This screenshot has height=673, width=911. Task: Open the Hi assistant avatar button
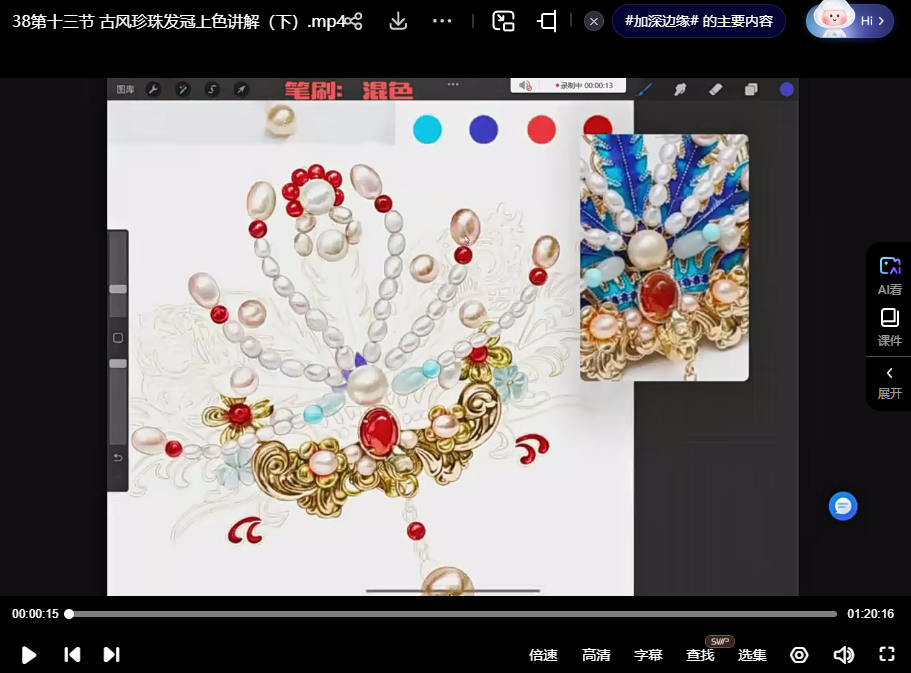(849, 20)
